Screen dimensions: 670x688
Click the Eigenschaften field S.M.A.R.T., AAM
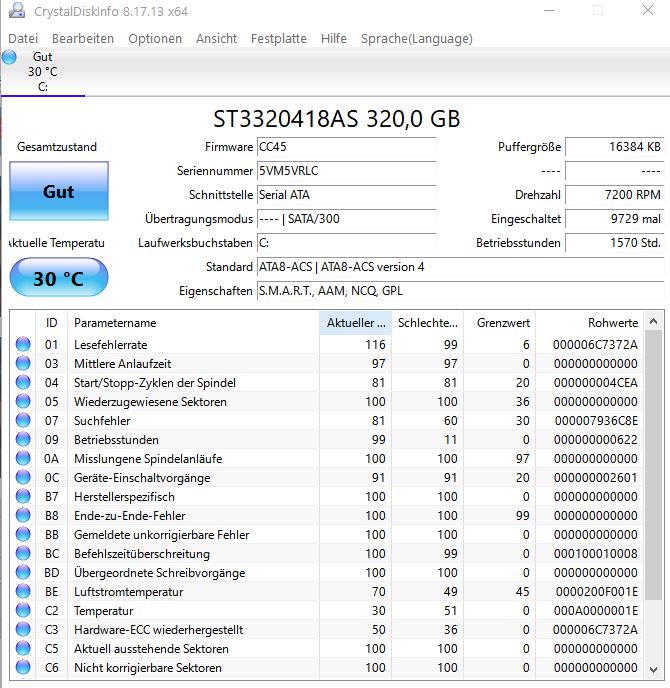click(460, 291)
